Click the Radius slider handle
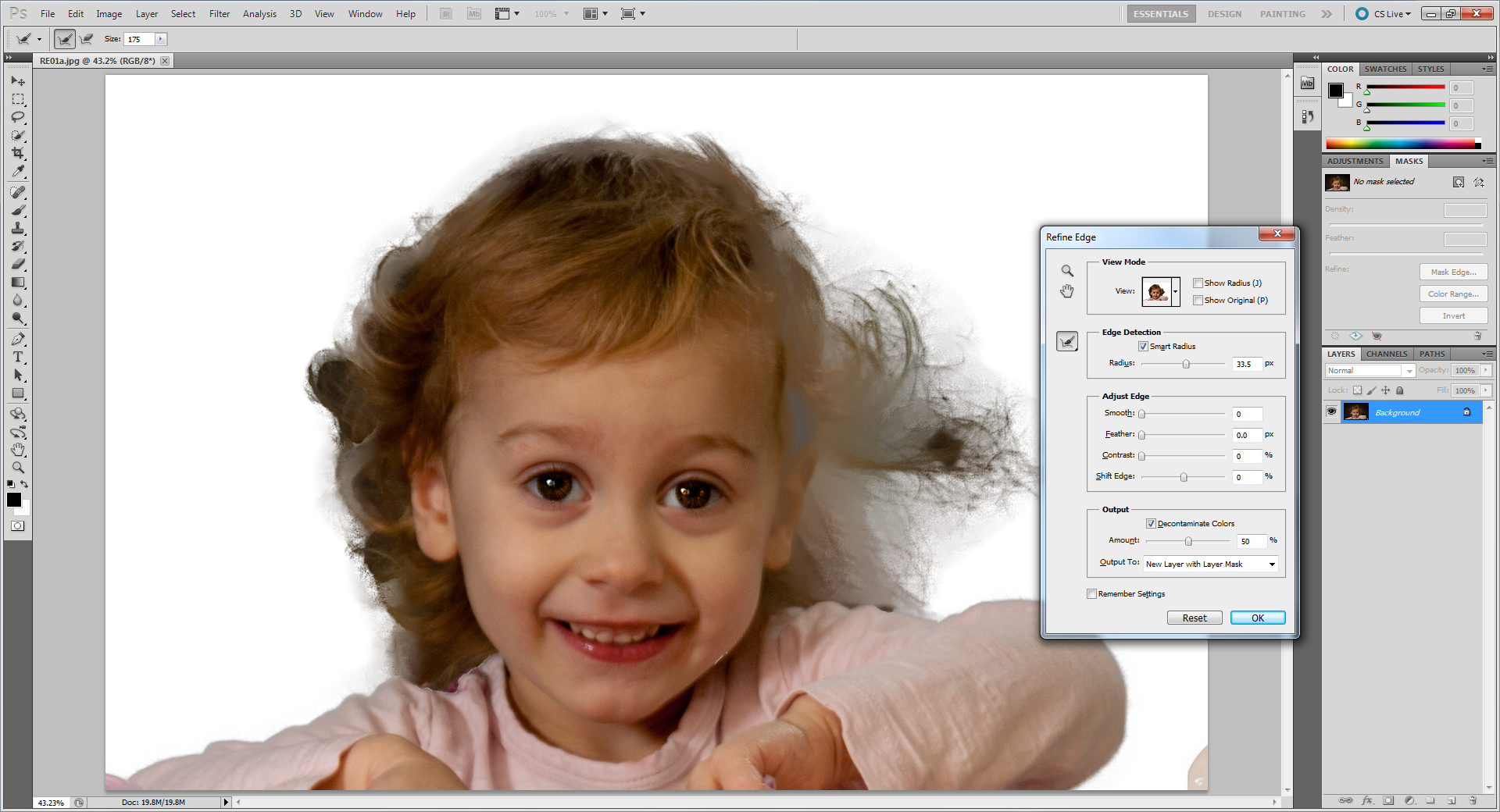Viewport: 1500px width, 812px height. coord(1186,365)
